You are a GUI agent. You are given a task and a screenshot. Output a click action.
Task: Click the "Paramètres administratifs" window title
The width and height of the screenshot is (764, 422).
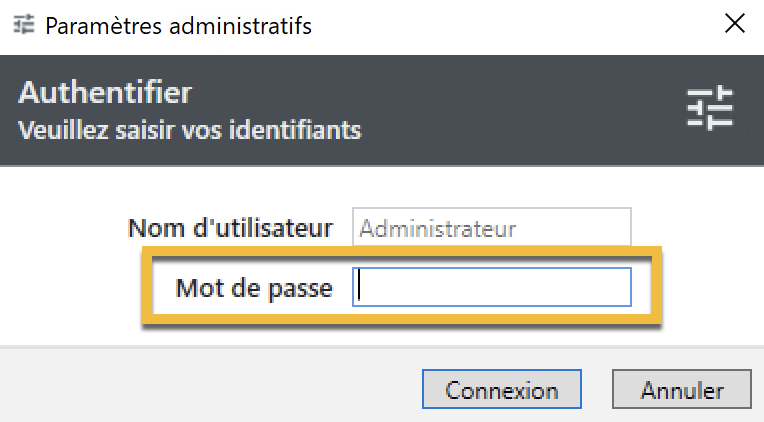point(178,25)
